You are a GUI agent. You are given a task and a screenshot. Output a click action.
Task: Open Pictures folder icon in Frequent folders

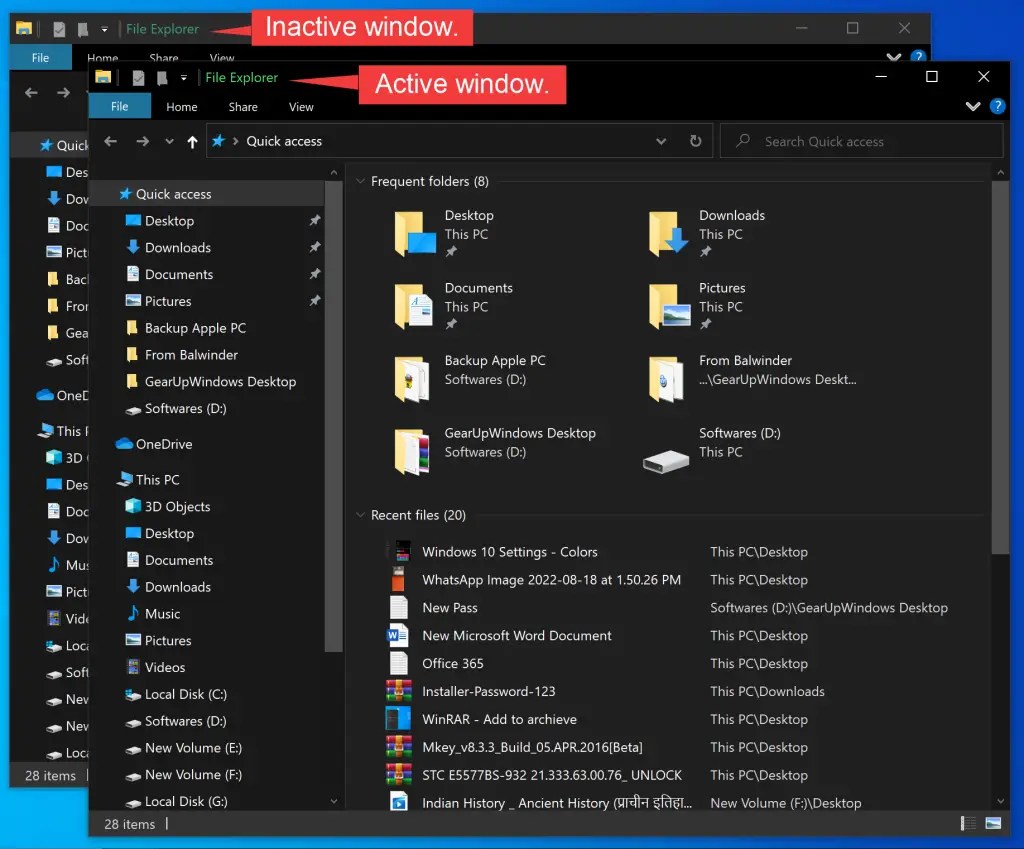[669, 306]
